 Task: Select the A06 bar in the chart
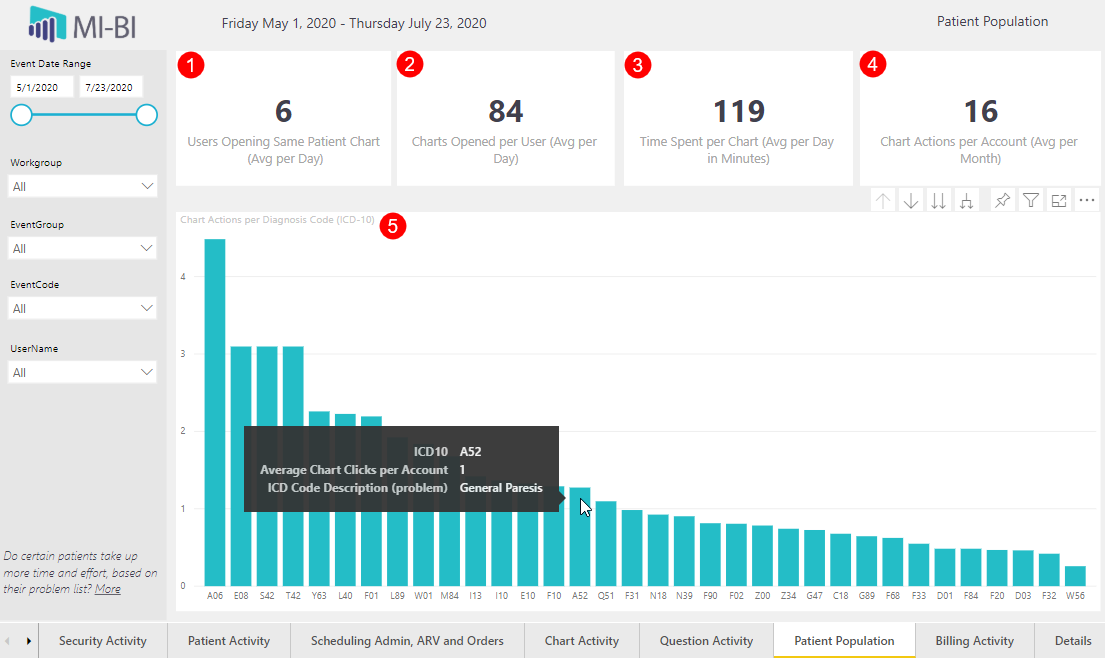[x=215, y=412]
